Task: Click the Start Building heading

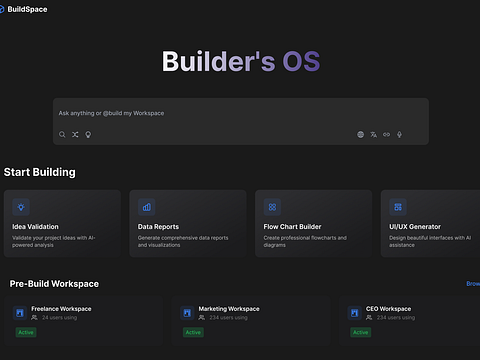Action: click(x=40, y=172)
